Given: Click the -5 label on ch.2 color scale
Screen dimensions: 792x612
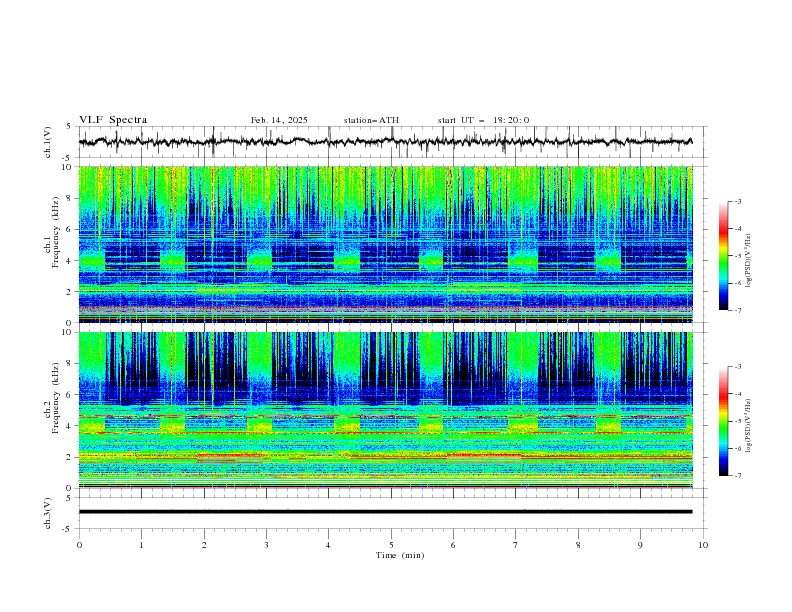Looking at the screenshot, I should pos(738,421).
